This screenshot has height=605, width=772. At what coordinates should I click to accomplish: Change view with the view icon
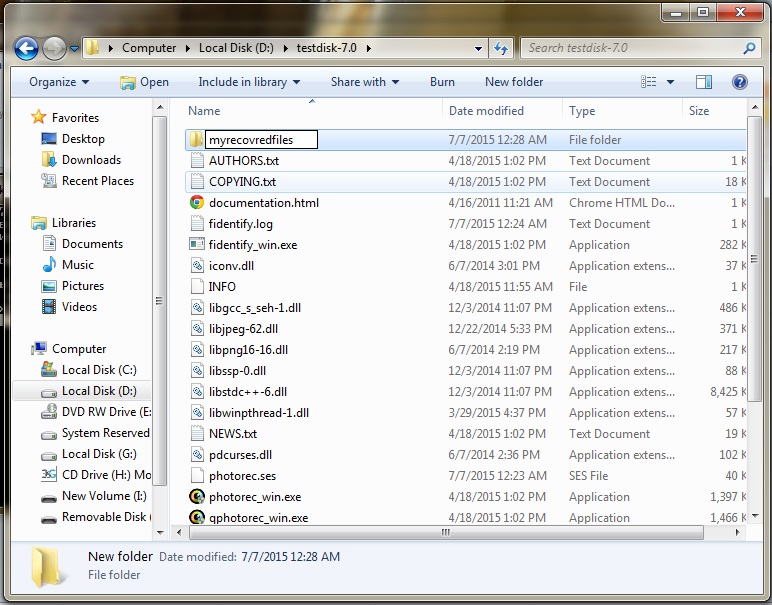(648, 82)
